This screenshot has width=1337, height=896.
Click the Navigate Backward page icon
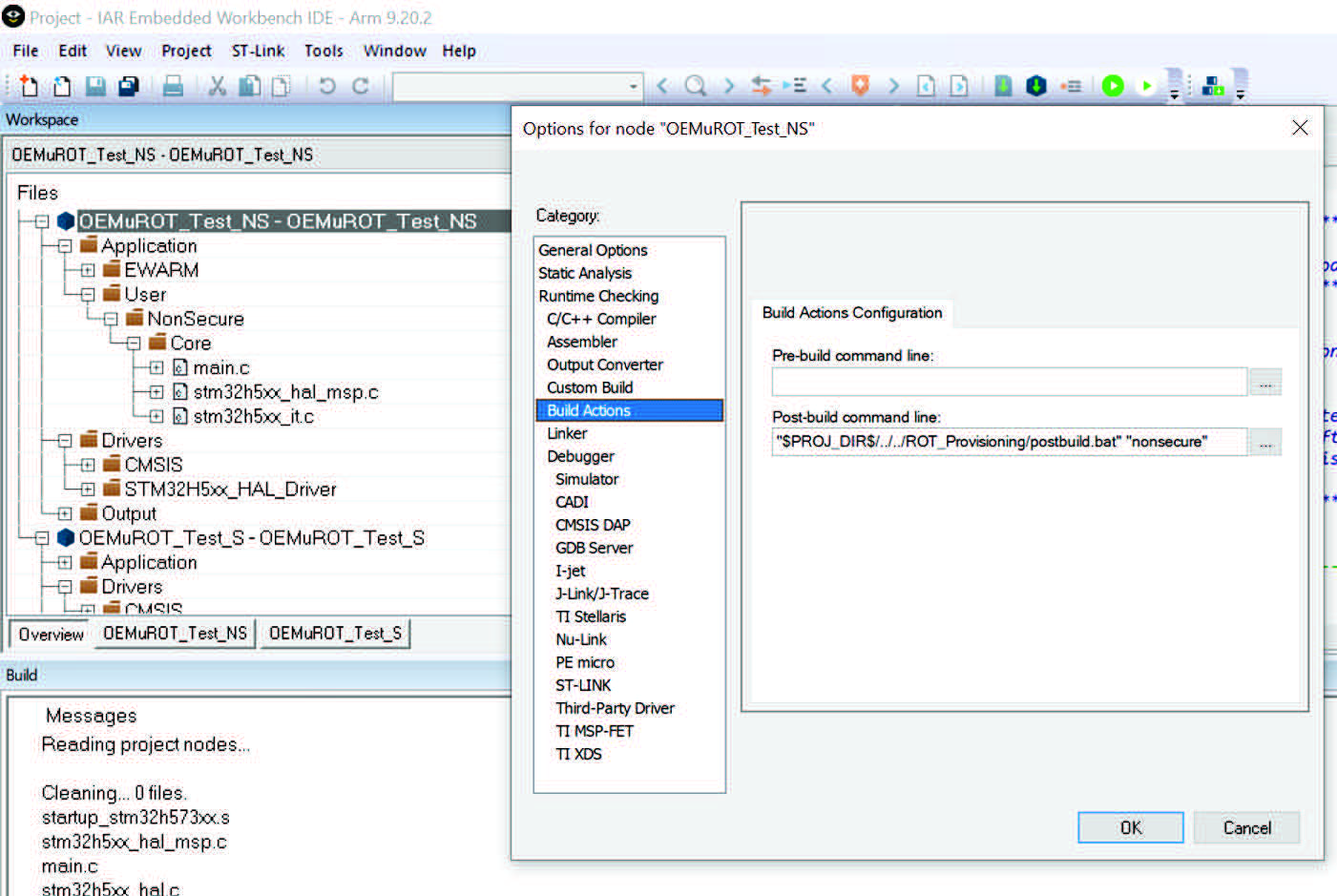click(926, 86)
